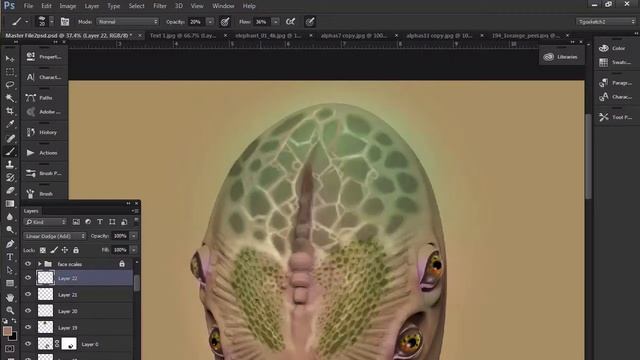
Task: Select the Eraser tool
Action: click(10, 191)
